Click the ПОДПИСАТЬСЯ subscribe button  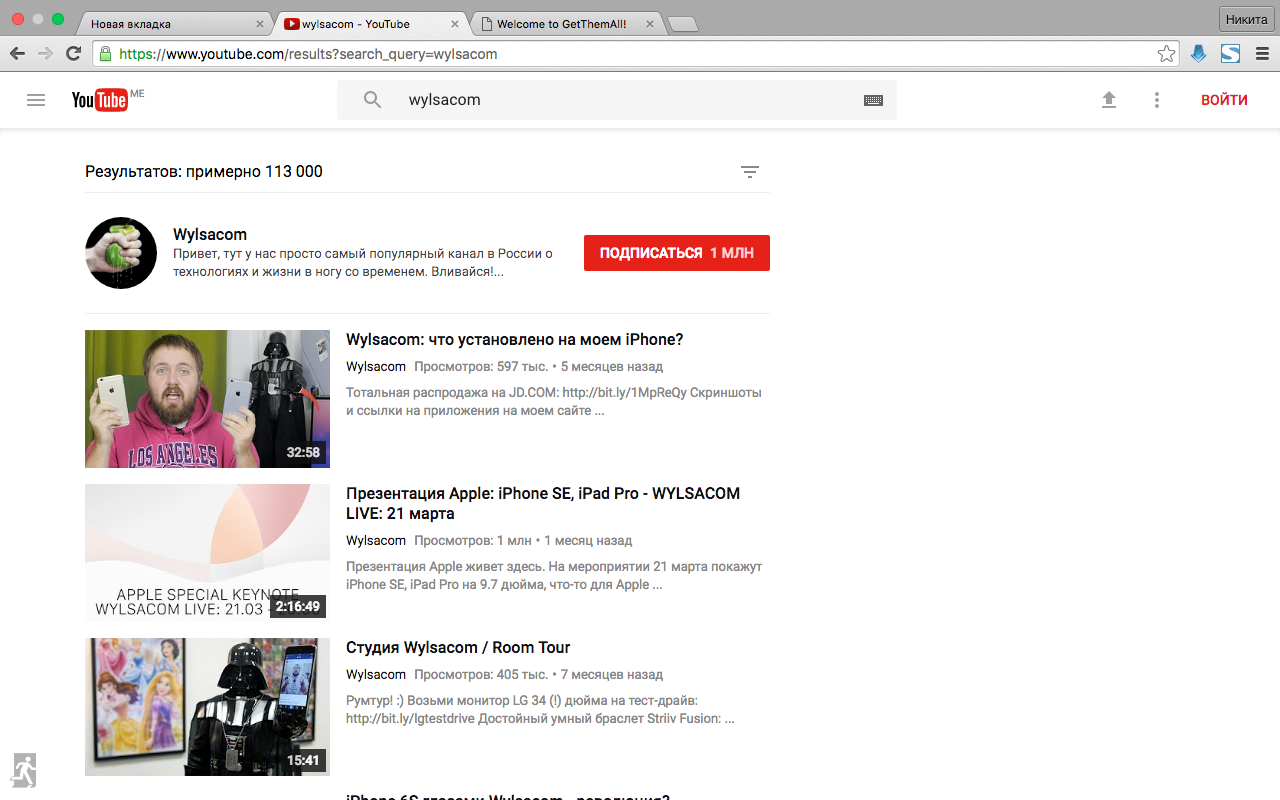(x=677, y=253)
